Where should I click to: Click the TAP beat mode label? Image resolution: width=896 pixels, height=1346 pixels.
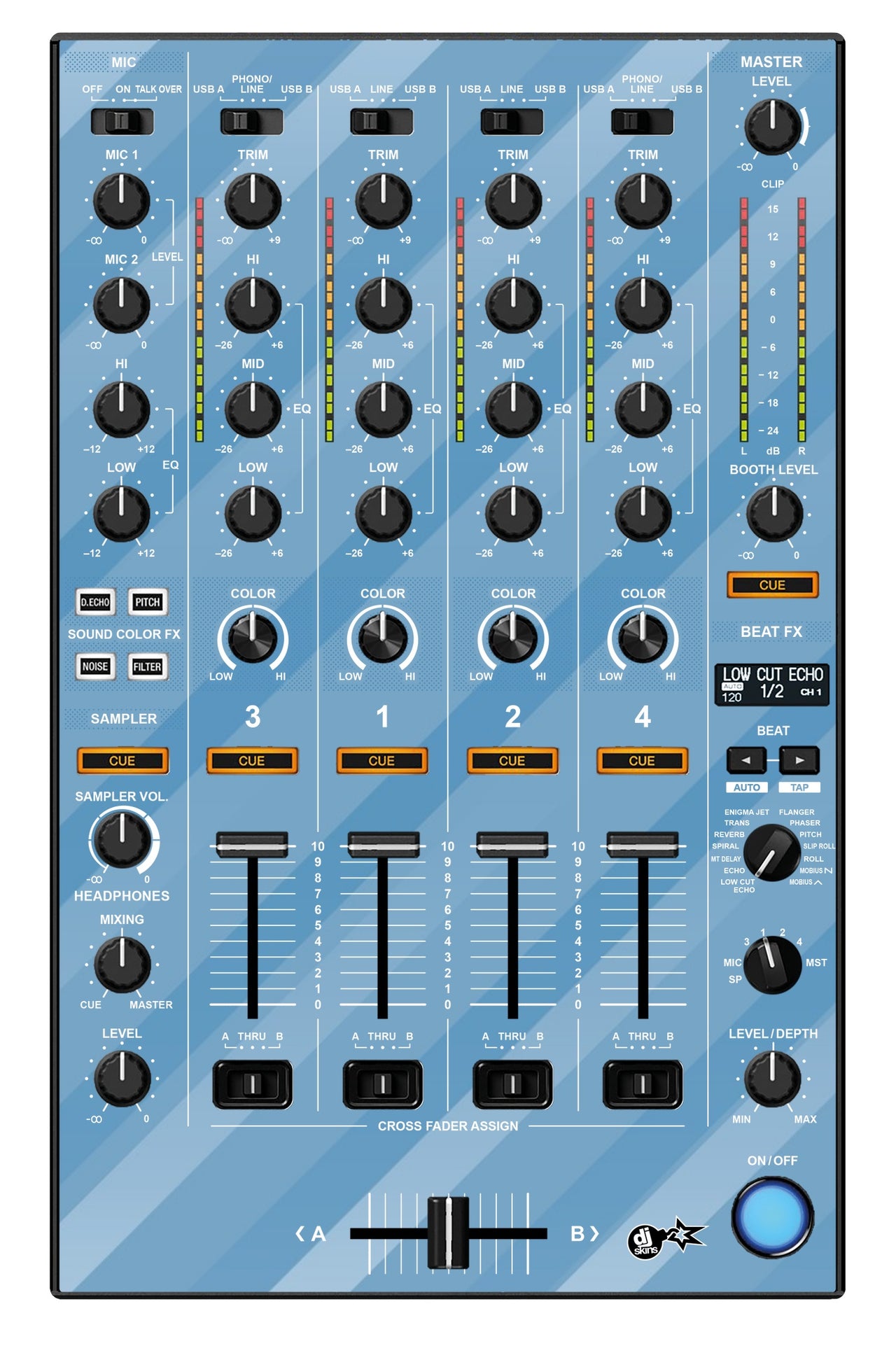[799, 787]
